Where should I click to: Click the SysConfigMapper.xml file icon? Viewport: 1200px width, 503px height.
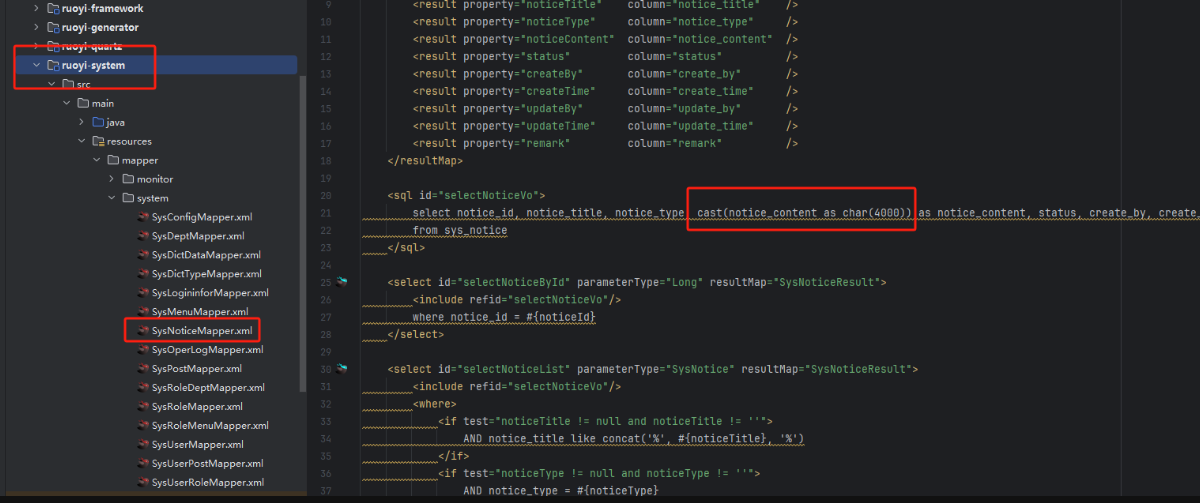[142, 217]
